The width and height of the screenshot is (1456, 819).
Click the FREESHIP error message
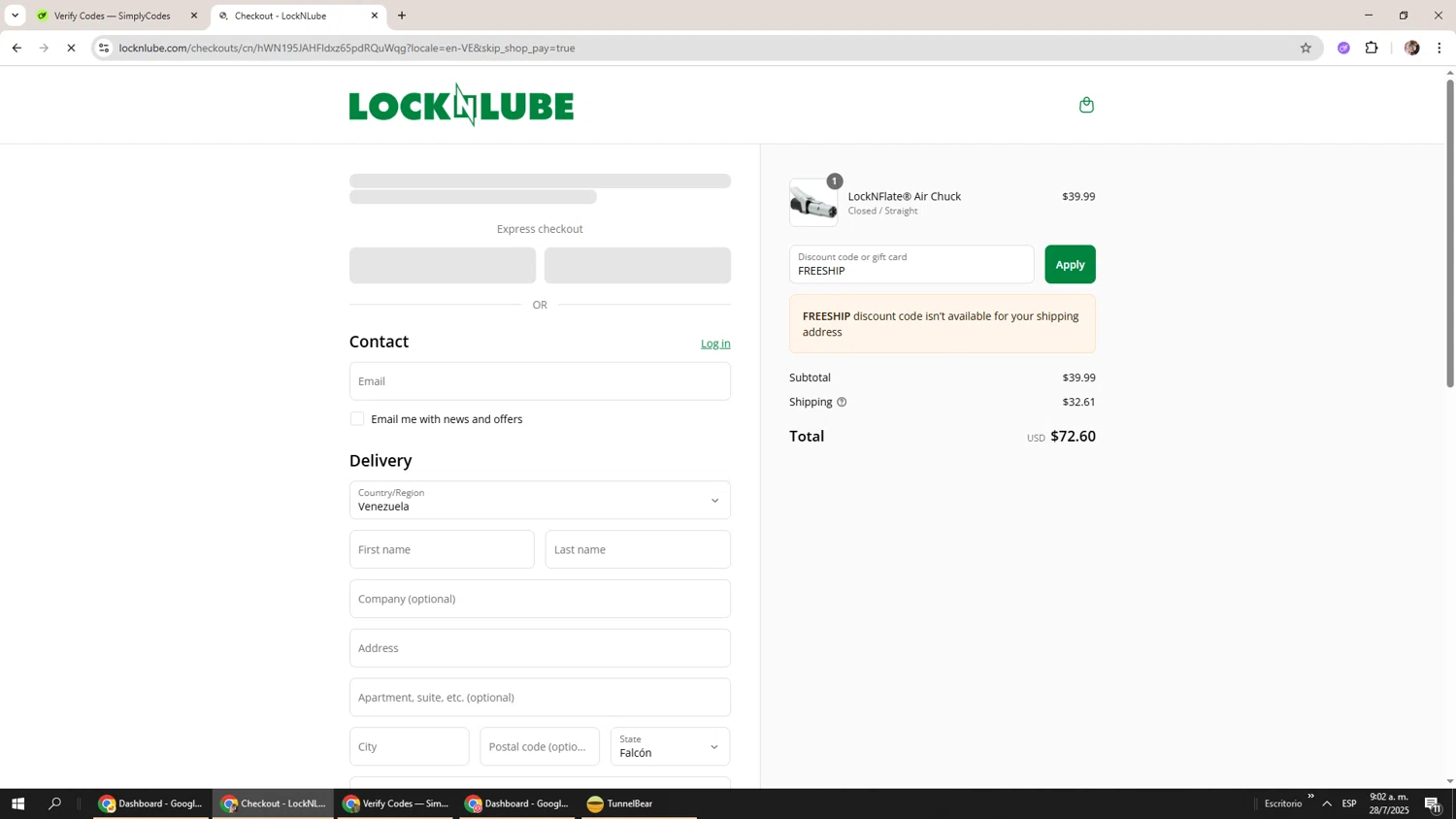point(942,324)
